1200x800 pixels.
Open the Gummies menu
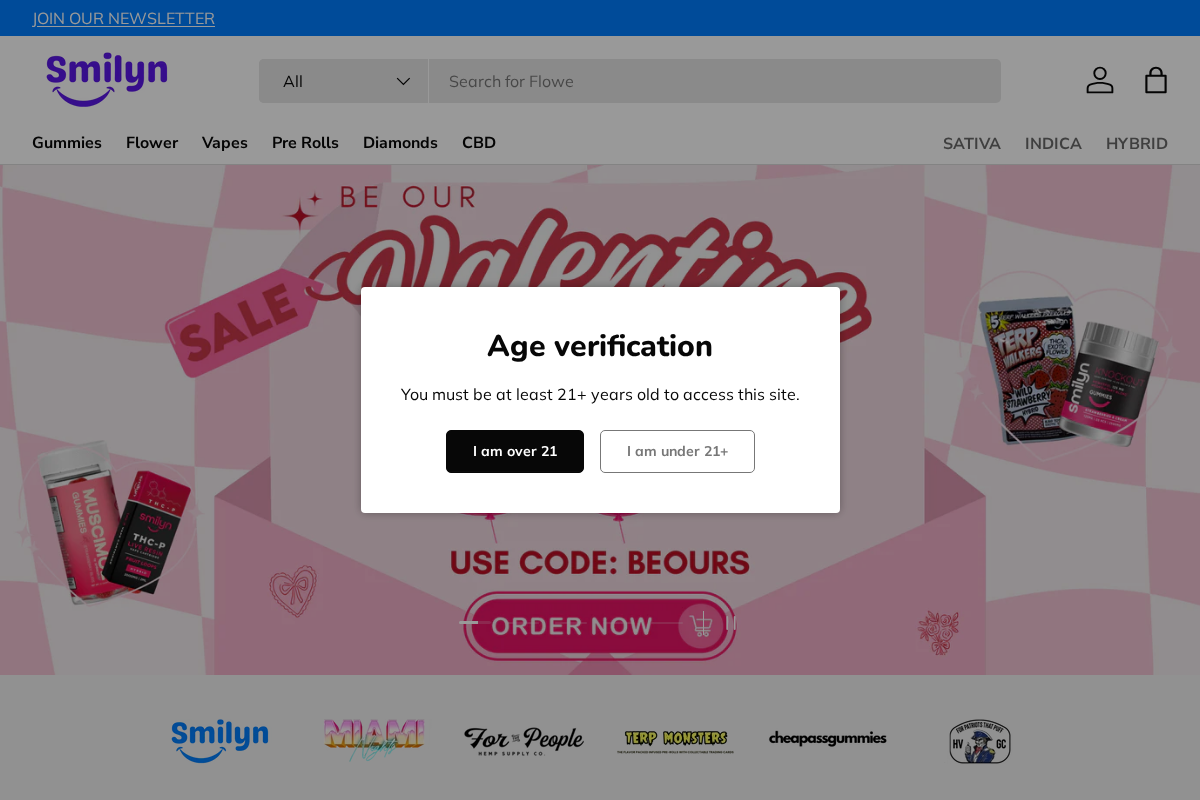(x=67, y=143)
